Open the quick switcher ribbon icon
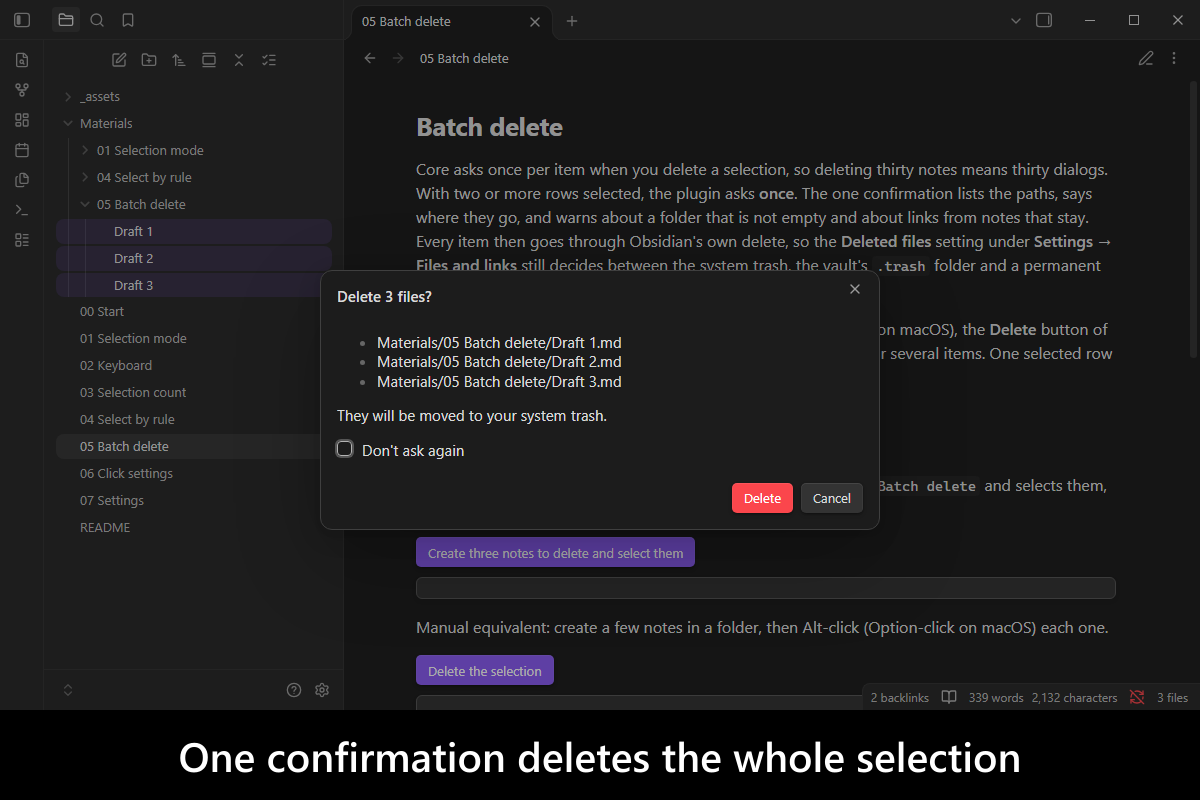The width and height of the screenshot is (1200, 800). click(22, 60)
